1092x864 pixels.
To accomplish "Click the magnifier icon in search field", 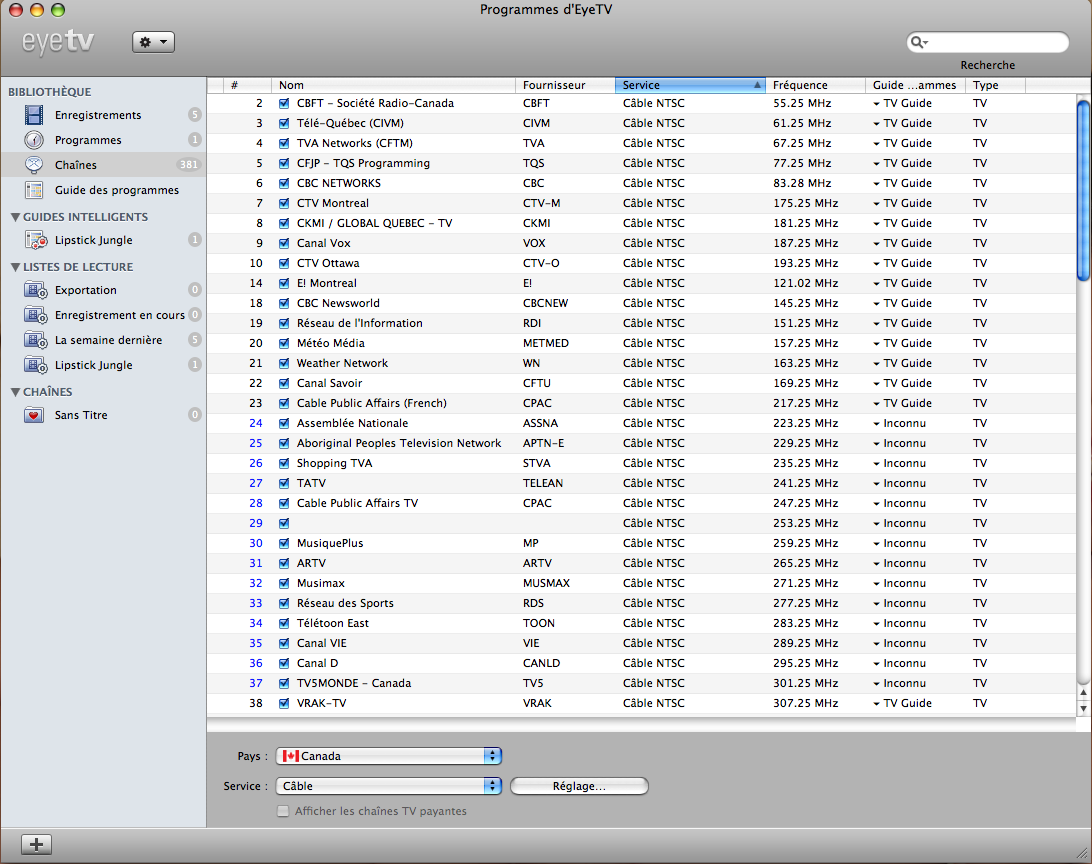I will (x=919, y=42).
